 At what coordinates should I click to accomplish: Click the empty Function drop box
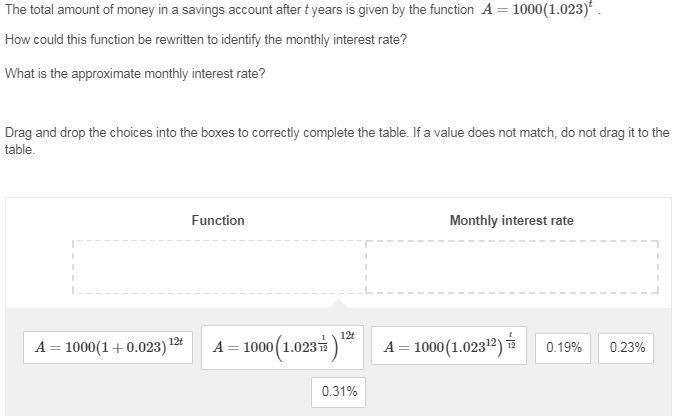point(219,266)
